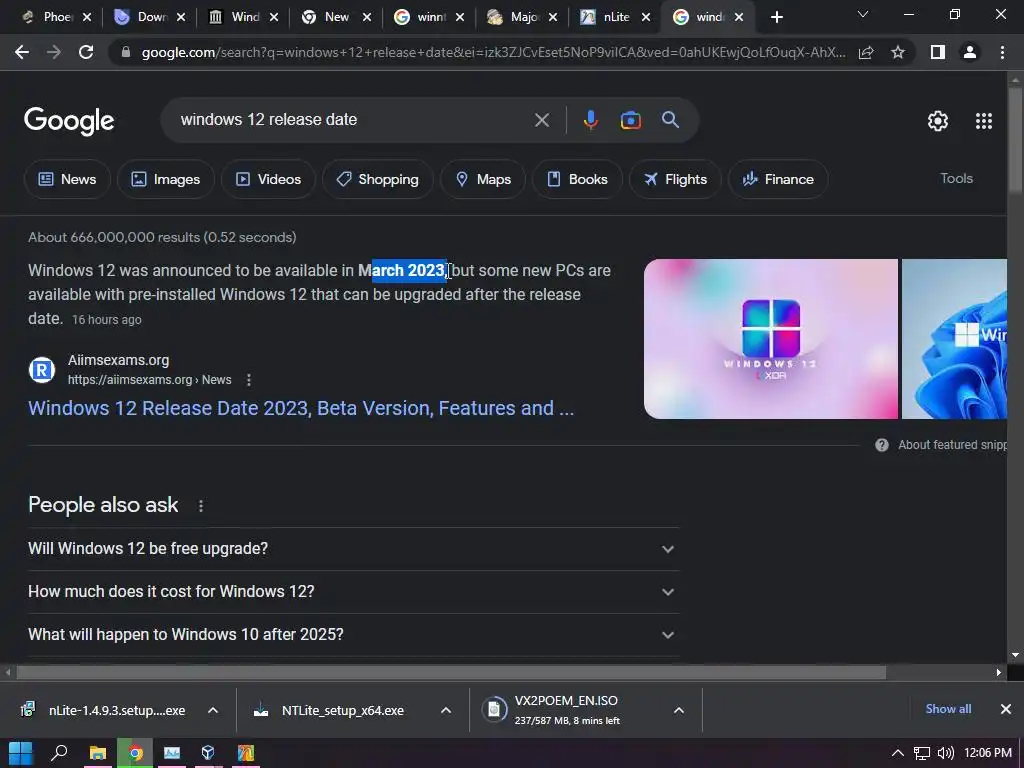The width and height of the screenshot is (1024, 768).
Task: Click About featured snippets help icon
Action: point(882,445)
